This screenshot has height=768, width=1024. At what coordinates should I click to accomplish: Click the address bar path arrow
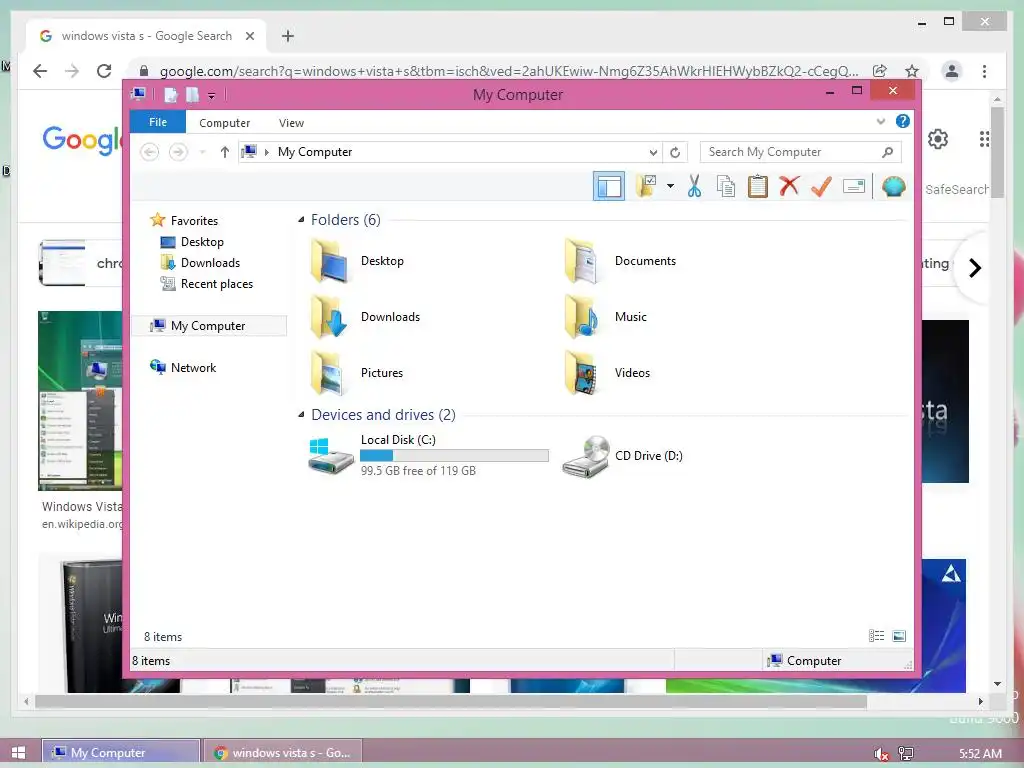click(266, 152)
